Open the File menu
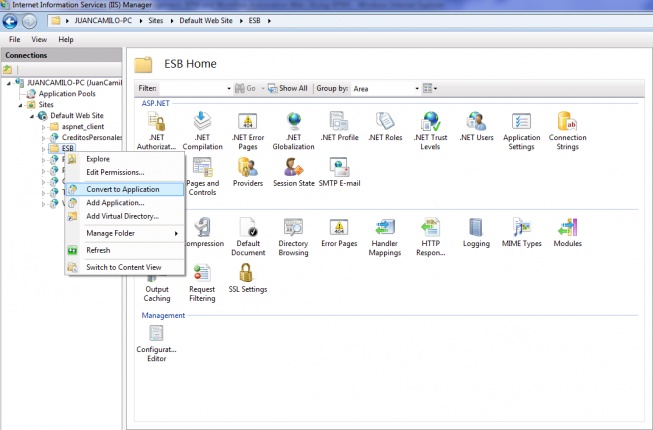653x430 pixels. click(15, 40)
